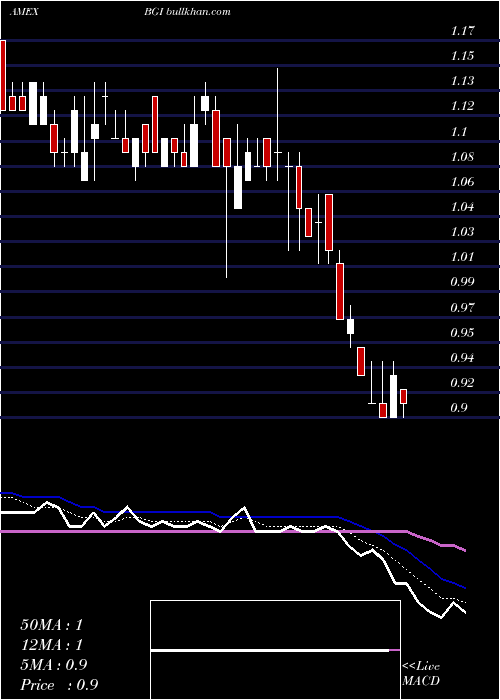Click the 1.17 price axis label
500x700 pixels.
click(x=462, y=31)
